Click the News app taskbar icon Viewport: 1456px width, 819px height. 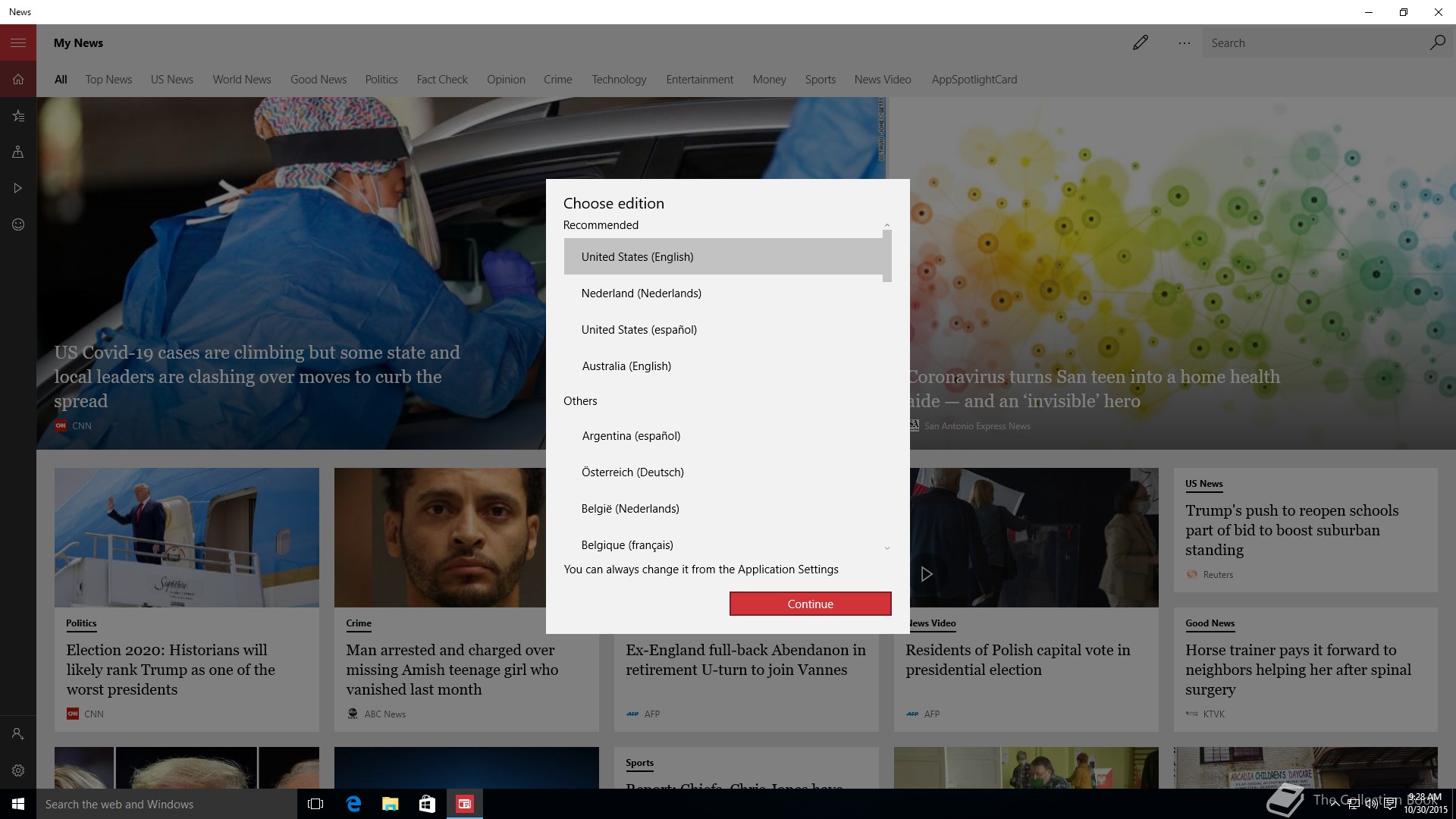click(465, 804)
